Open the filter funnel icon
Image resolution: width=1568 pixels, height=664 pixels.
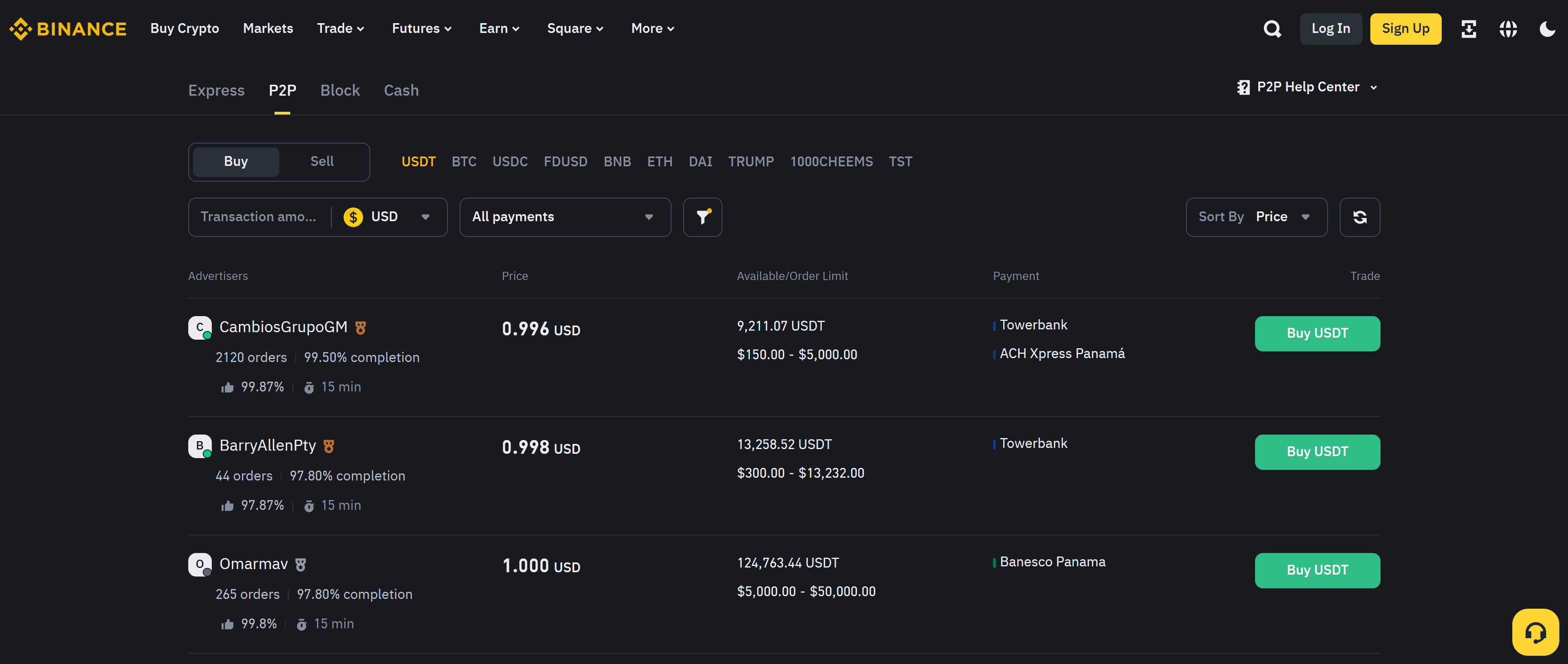[702, 217]
